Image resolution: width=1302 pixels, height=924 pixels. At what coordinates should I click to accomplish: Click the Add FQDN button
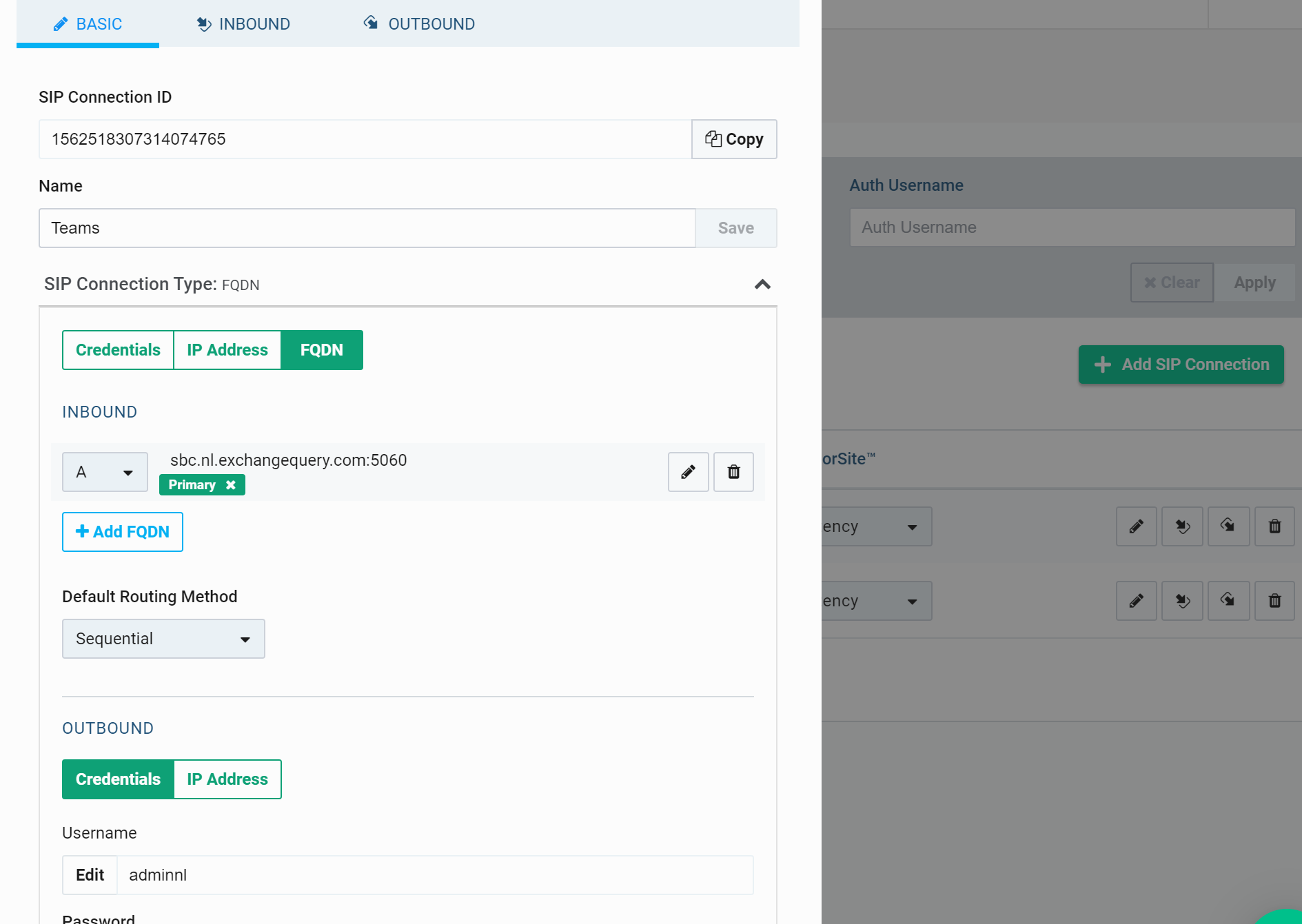(x=123, y=532)
